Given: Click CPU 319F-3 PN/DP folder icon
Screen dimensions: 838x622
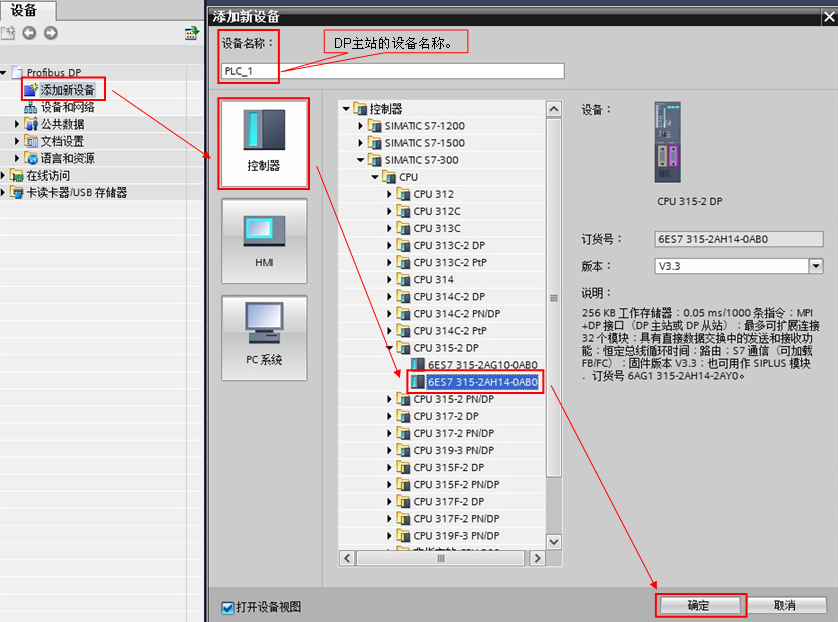Looking at the screenshot, I should coord(404,536).
